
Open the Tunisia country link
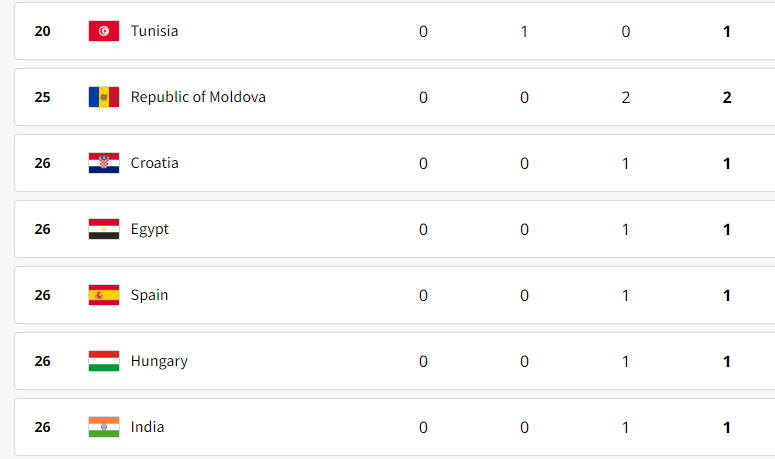tap(154, 31)
